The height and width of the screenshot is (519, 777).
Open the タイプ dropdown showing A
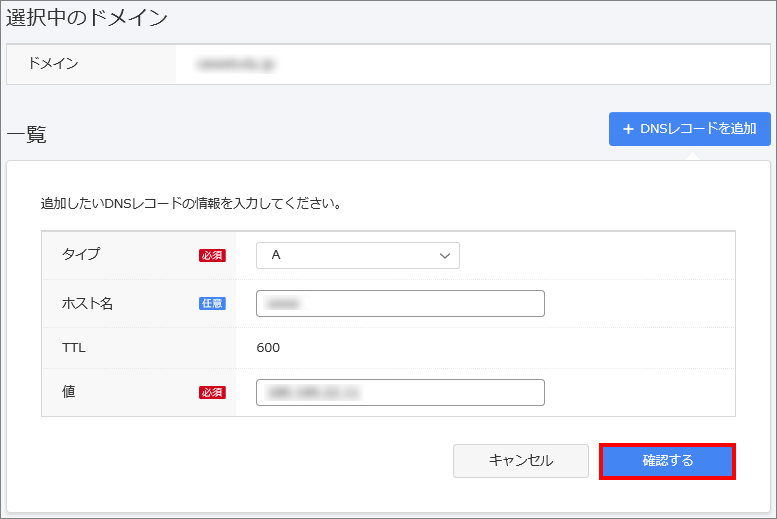(358, 255)
